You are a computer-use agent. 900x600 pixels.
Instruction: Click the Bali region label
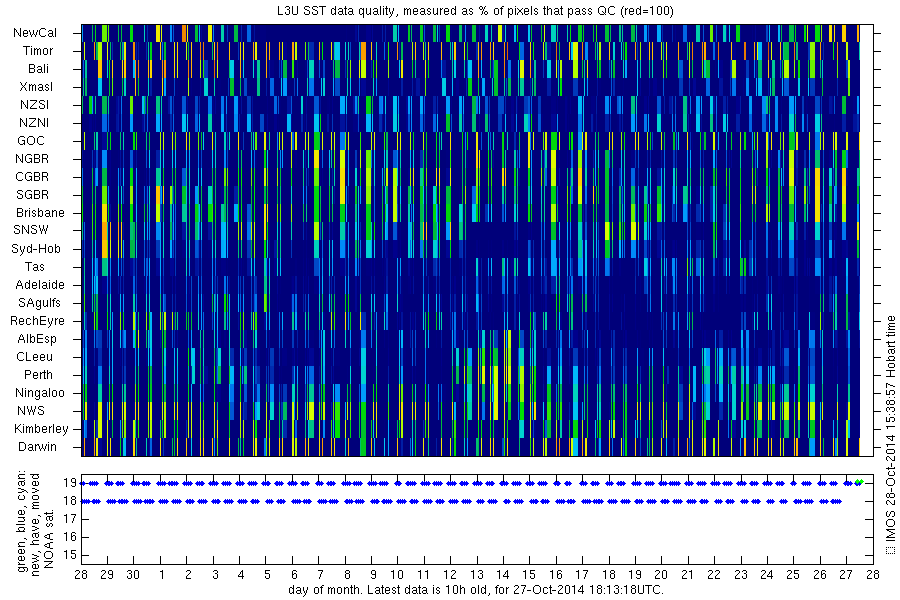tap(38, 69)
